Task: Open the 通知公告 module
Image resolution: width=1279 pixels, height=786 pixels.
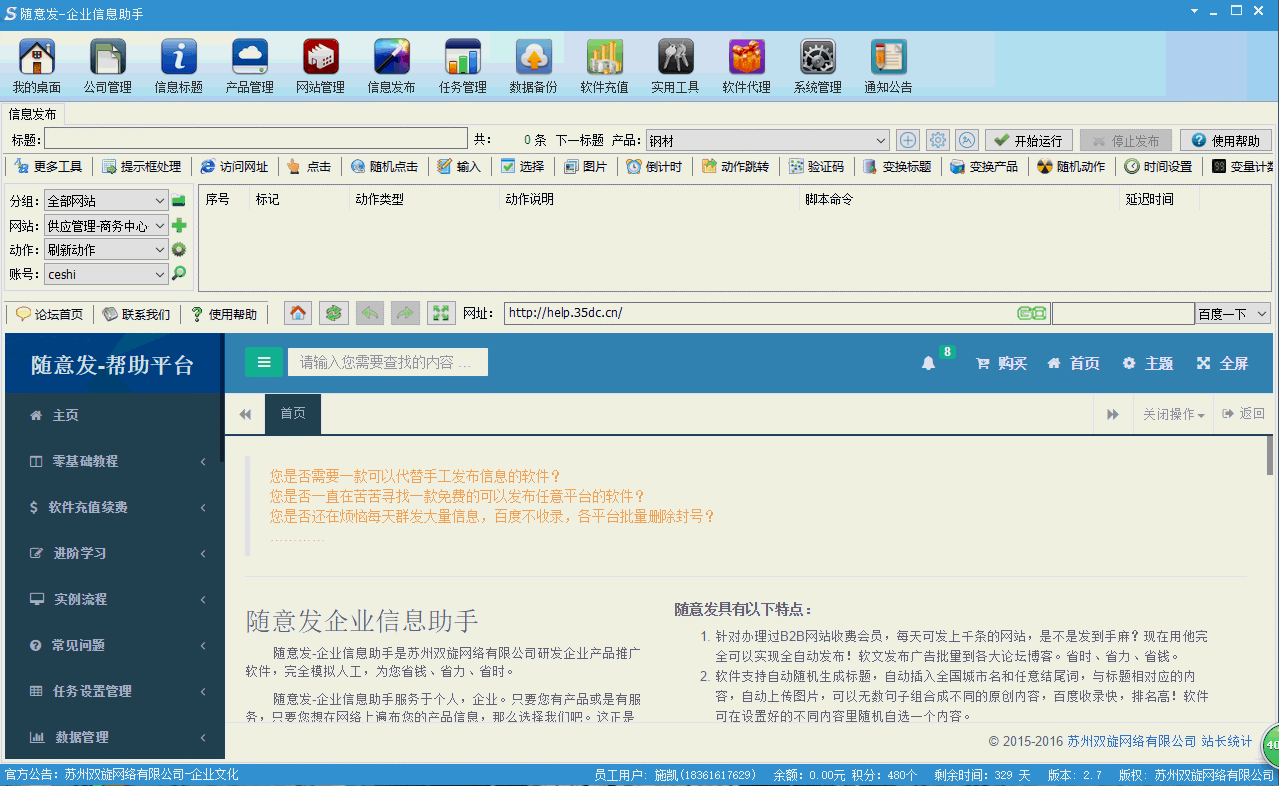Action: (x=889, y=66)
